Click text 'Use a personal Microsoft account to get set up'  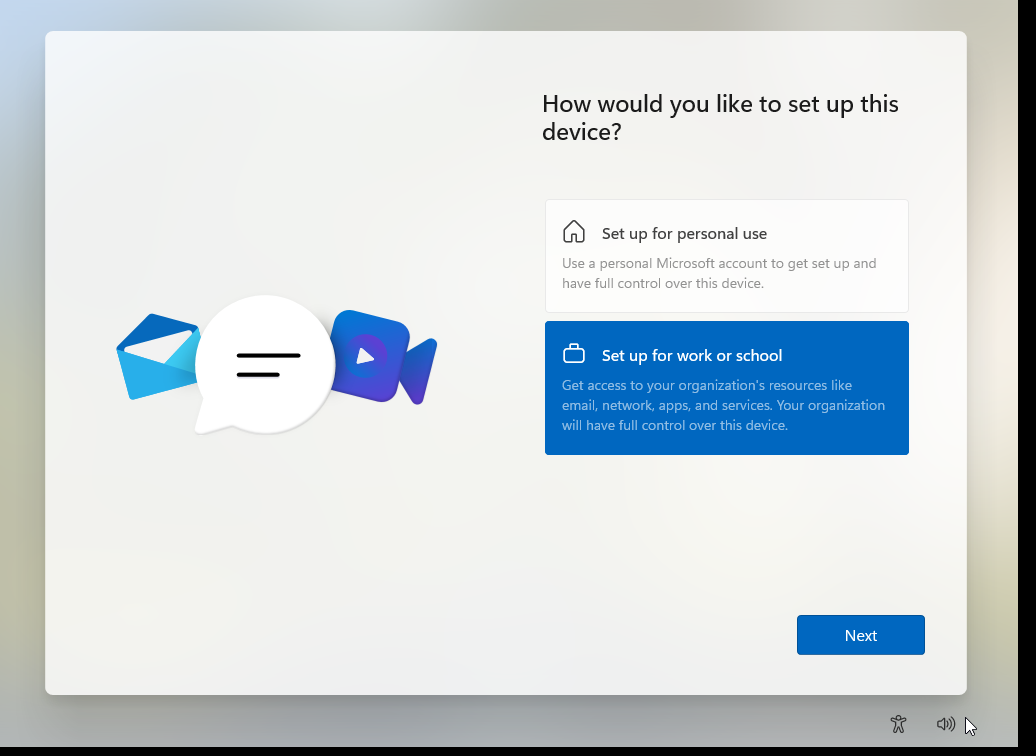[x=705, y=263]
